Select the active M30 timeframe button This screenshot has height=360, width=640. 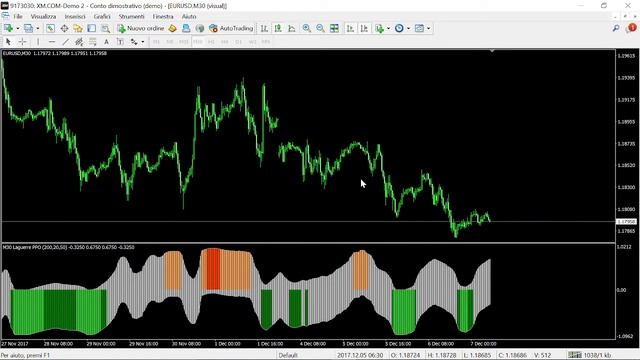198,42
